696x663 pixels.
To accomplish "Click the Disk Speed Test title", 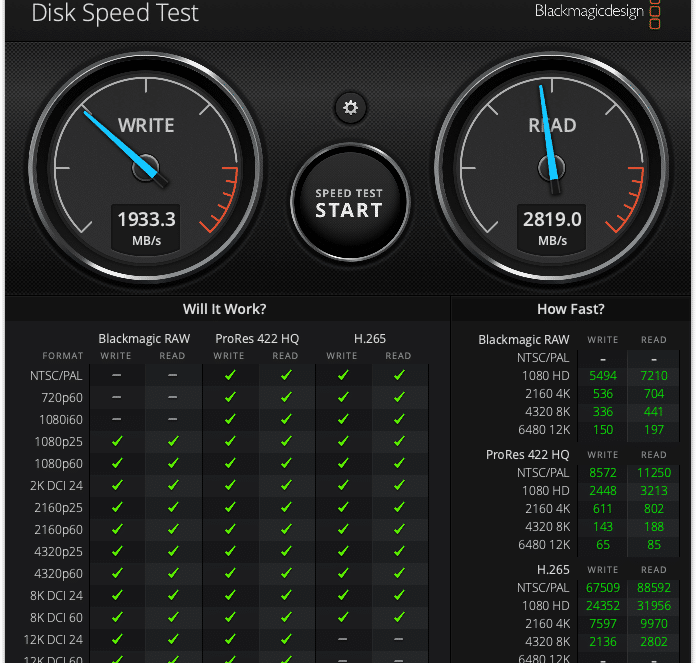I will (x=115, y=13).
